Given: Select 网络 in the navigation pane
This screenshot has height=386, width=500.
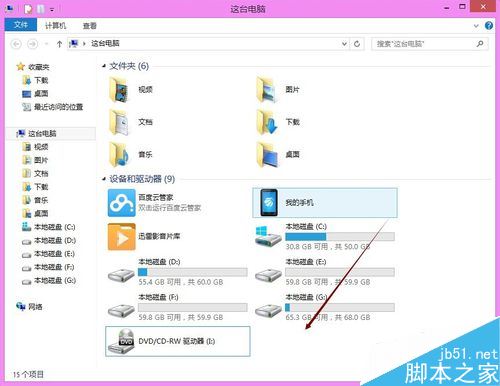Looking at the screenshot, I should tap(29, 306).
